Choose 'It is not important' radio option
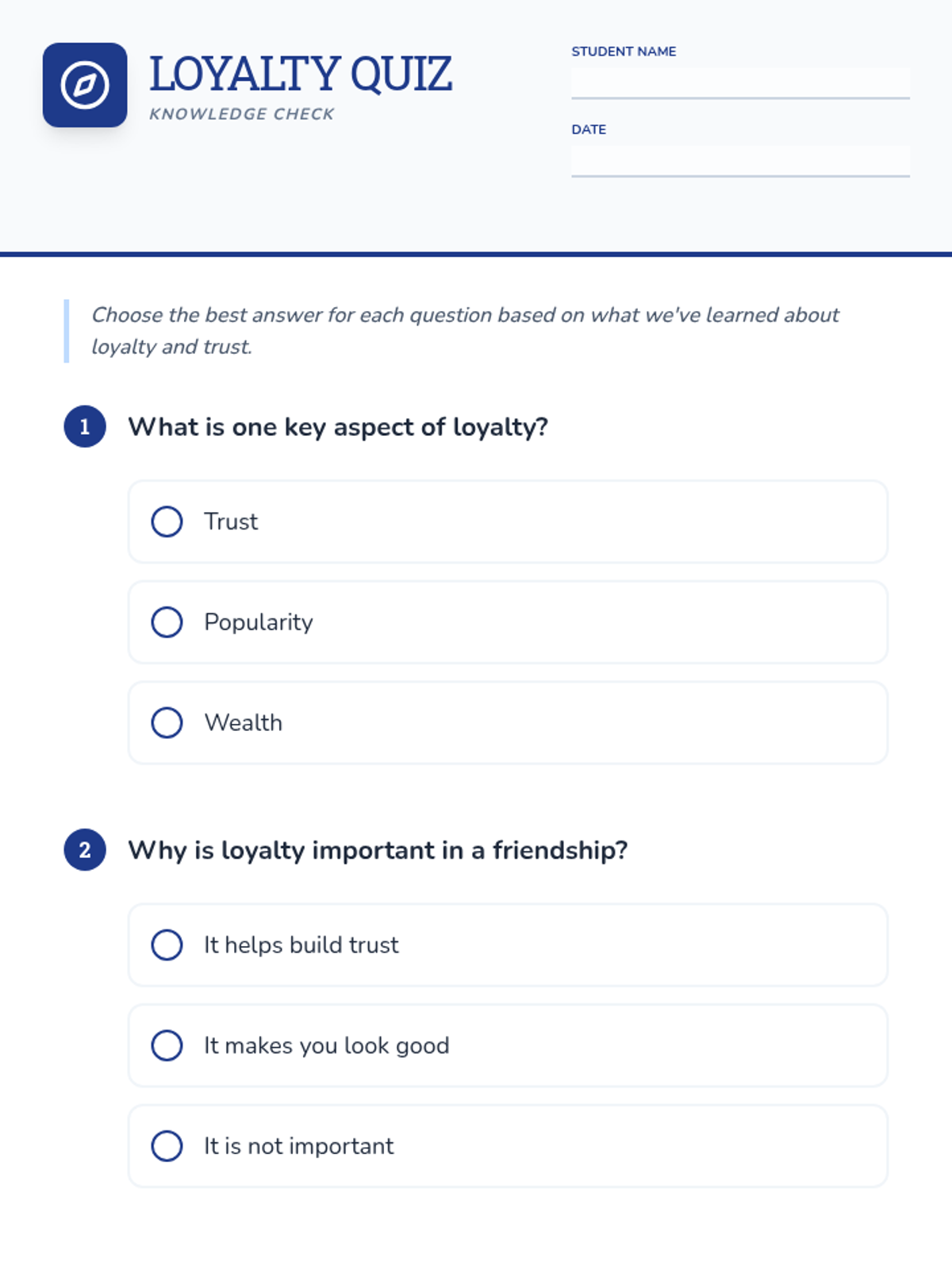This screenshot has height=1270, width=952. [167, 1146]
